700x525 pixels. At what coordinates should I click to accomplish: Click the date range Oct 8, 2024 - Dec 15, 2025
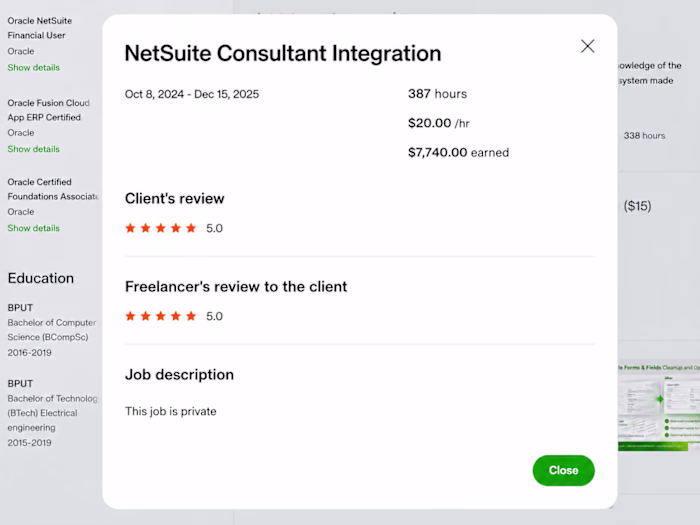(192, 94)
